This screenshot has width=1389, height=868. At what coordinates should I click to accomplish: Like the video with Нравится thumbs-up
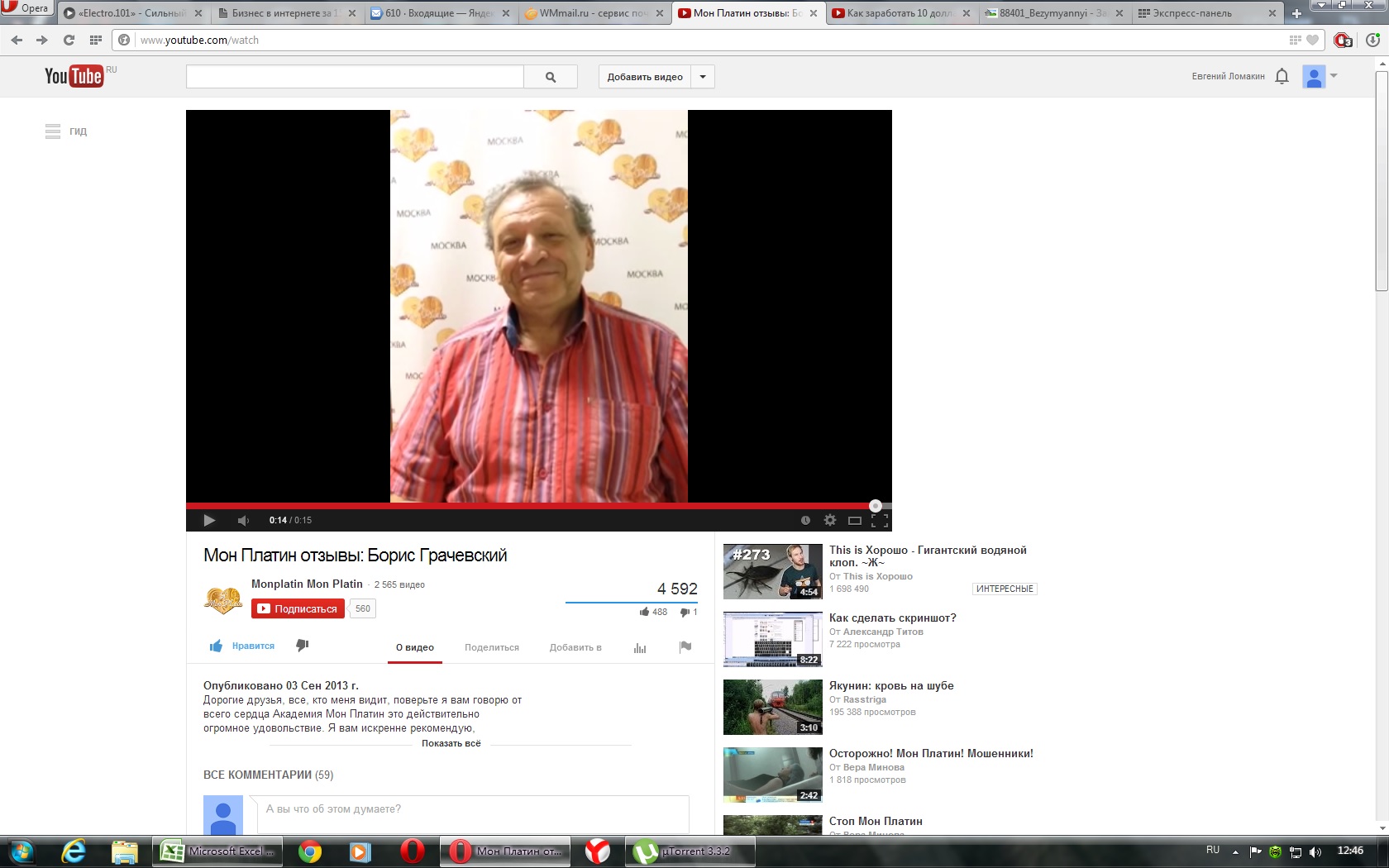(241, 646)
